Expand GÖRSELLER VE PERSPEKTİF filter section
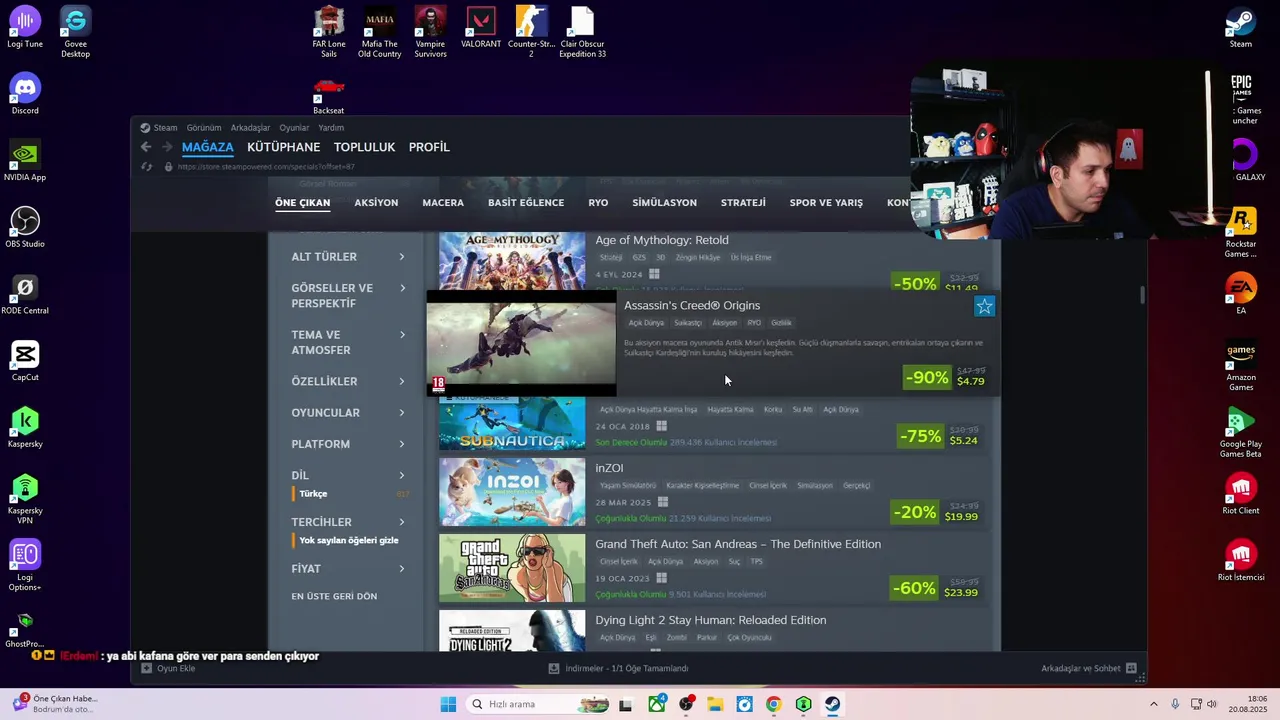1280x720 pixels. pyautogui.click(x=348, y=296)
